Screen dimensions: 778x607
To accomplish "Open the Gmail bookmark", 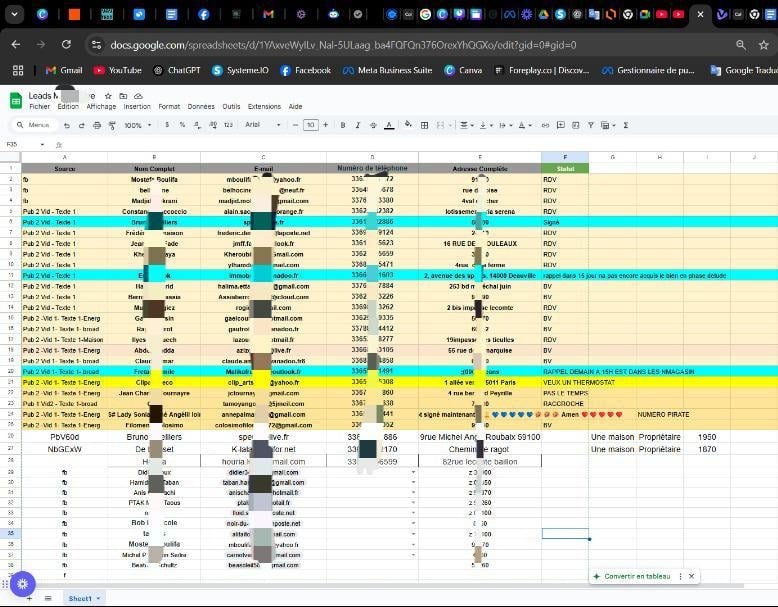I will pos(64,70).
